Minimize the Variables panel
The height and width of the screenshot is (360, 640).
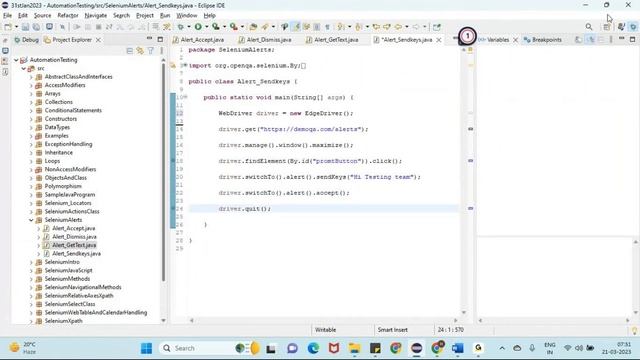point(622,39)
